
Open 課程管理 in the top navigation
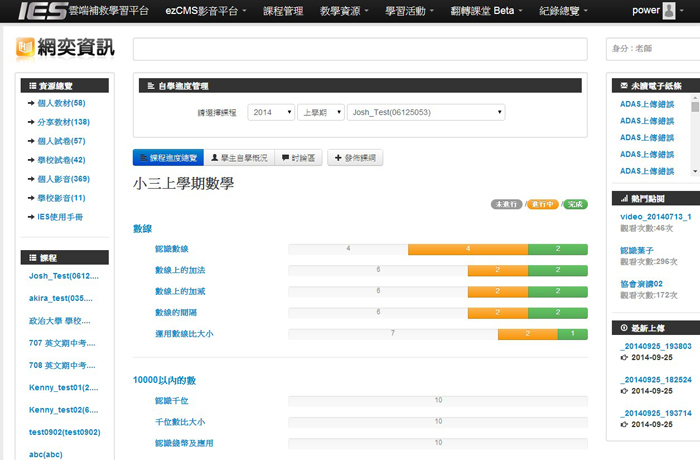coord(283,11)
